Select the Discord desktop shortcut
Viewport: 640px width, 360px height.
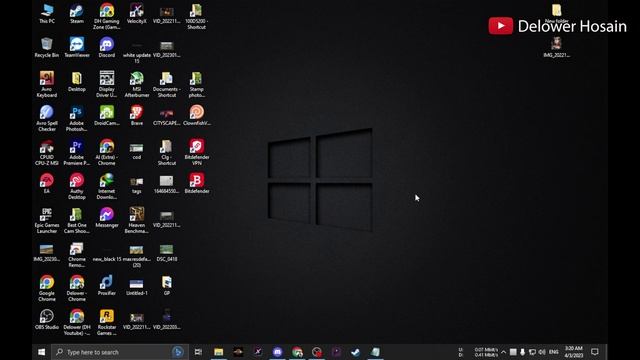[x=107, y=47]
